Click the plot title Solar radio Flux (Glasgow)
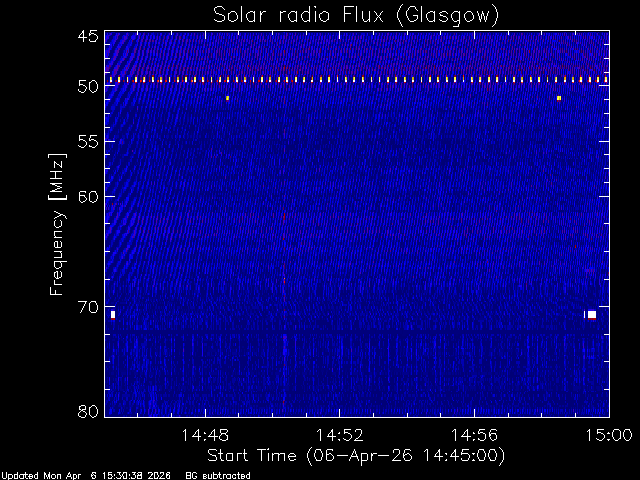The height and width of the screenshot is (480, 640). [356, 15]
